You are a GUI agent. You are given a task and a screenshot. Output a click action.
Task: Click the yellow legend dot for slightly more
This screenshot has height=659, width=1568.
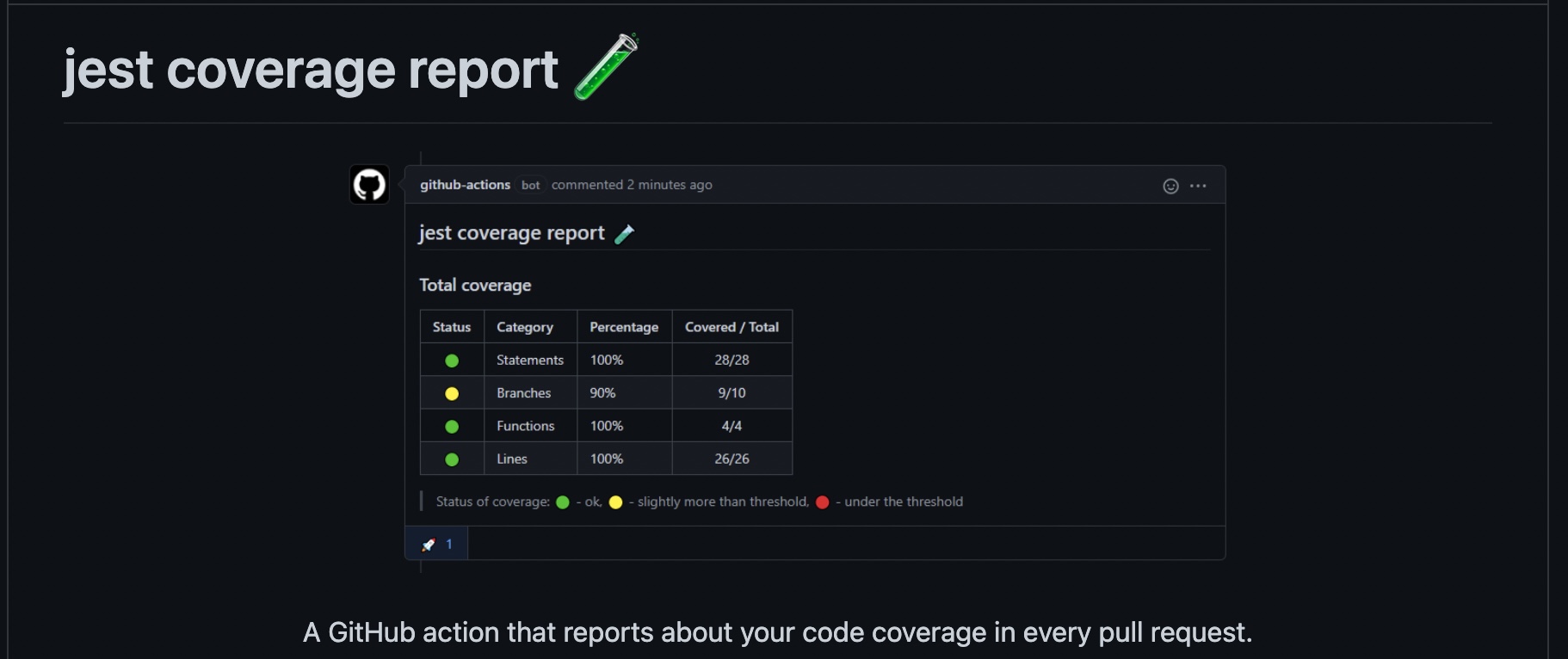pyautogui.click(x=615, y=502)
